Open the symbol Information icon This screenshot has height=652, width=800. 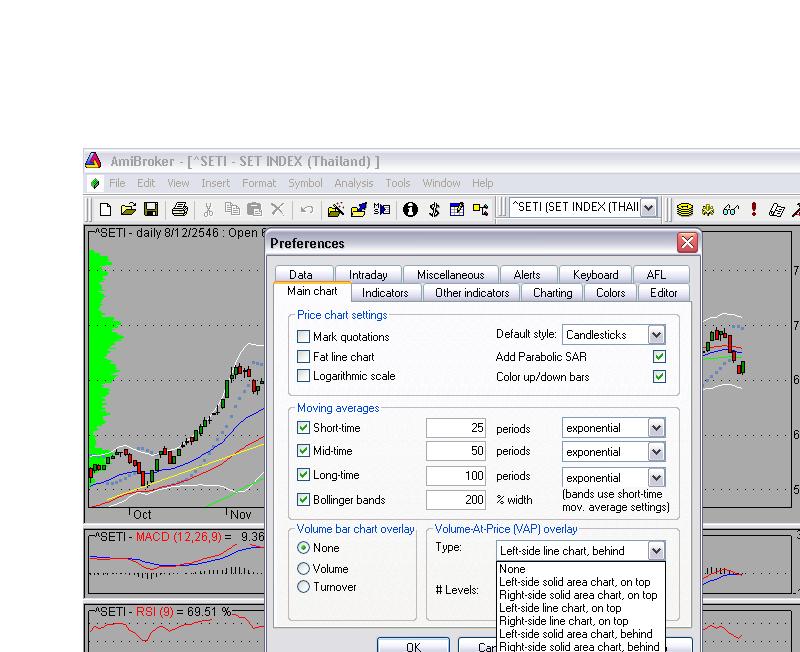410,209
